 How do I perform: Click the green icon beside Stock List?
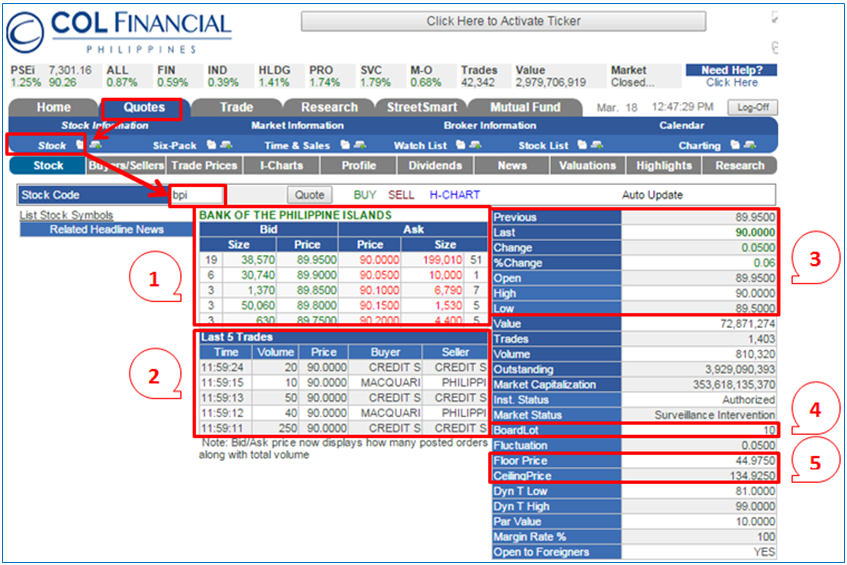click(597, 145)
